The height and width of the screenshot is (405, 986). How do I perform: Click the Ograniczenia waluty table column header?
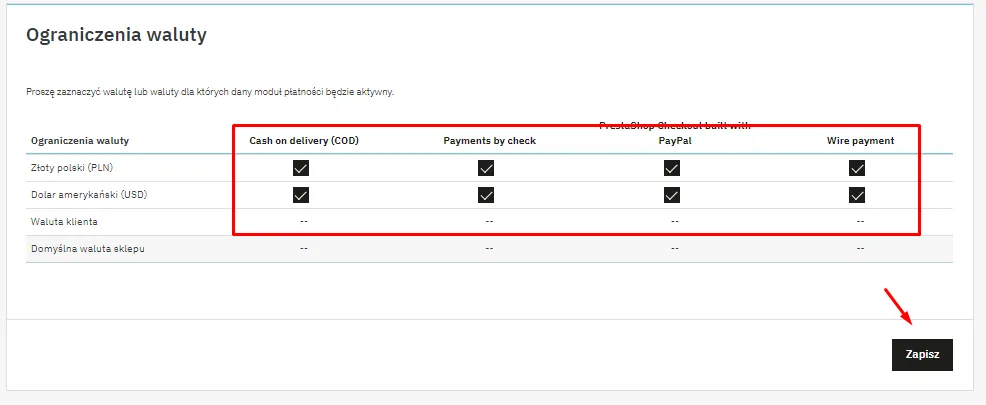tap(80, 141)
